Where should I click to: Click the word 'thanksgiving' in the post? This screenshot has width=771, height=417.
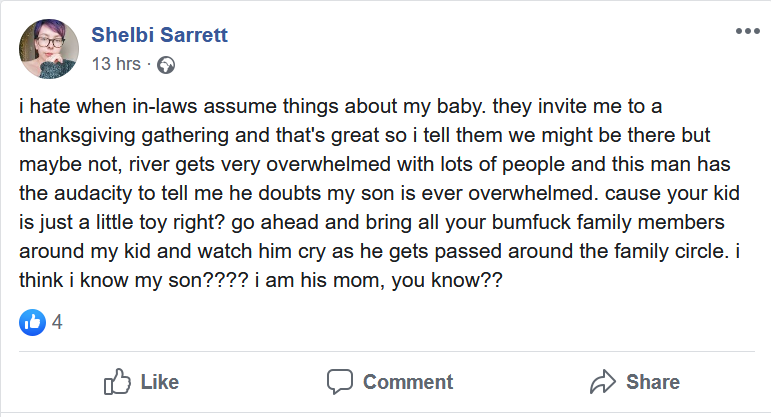coord(77,136)
